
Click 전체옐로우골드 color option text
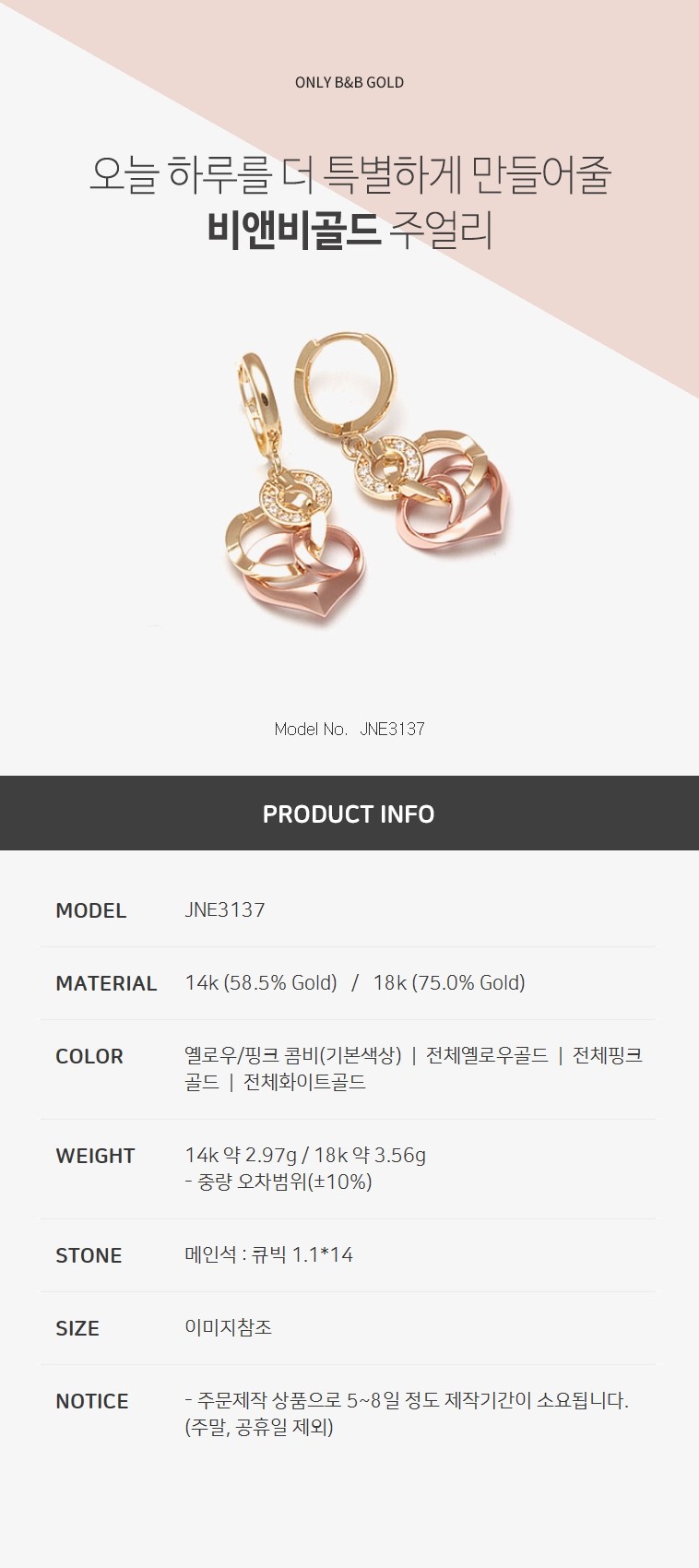pos(487,1055)
